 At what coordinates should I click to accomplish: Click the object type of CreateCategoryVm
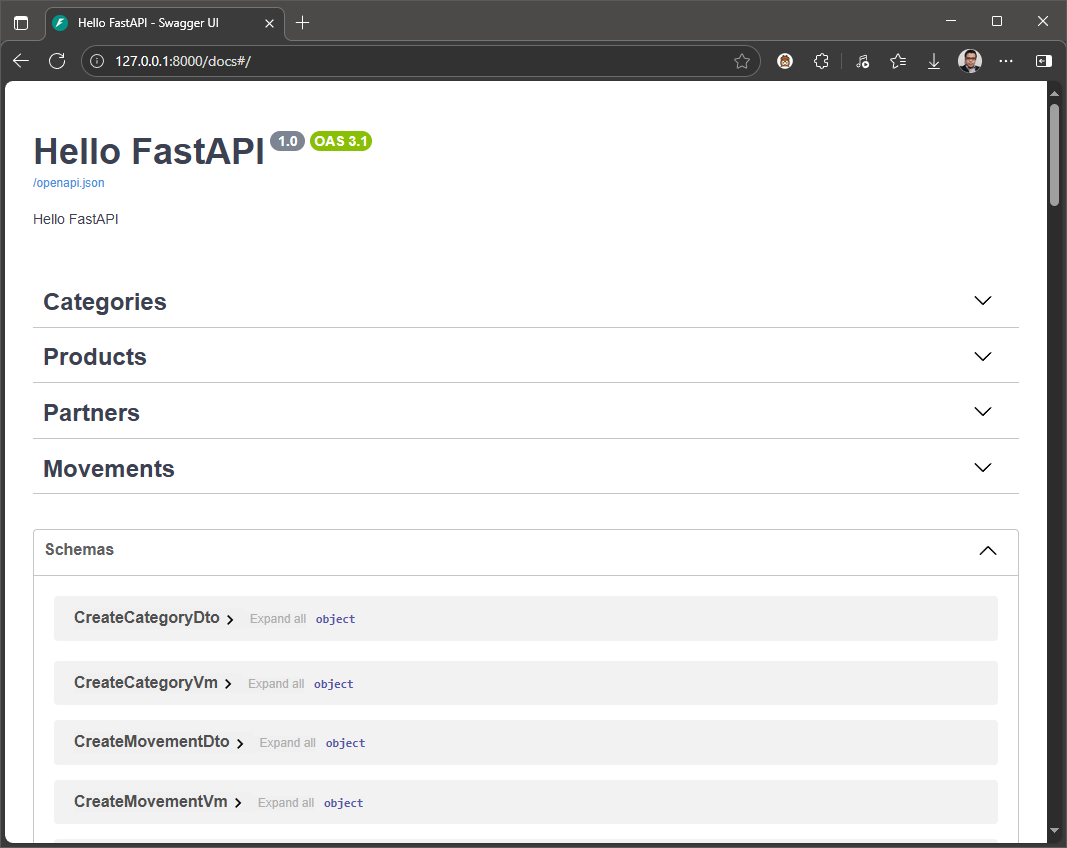pos(333,684)
